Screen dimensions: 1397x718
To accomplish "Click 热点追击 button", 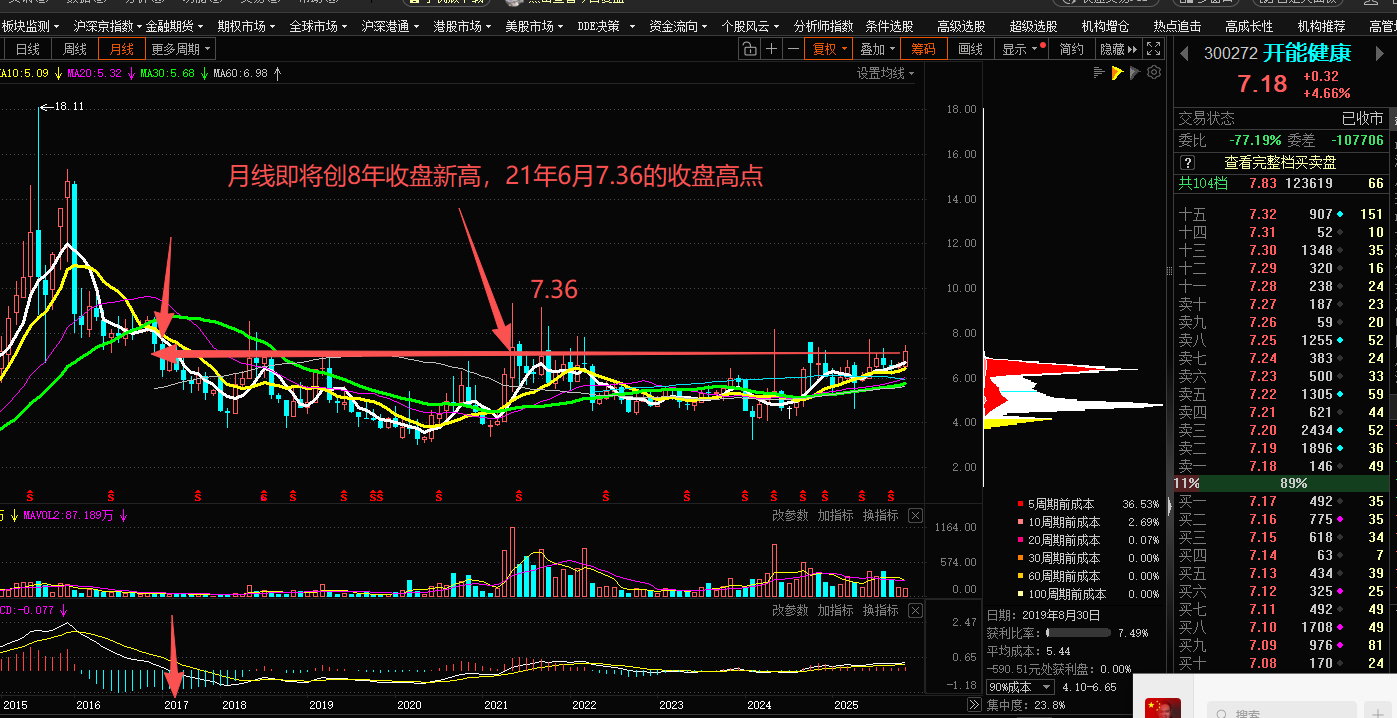I will pos(1177,26).
